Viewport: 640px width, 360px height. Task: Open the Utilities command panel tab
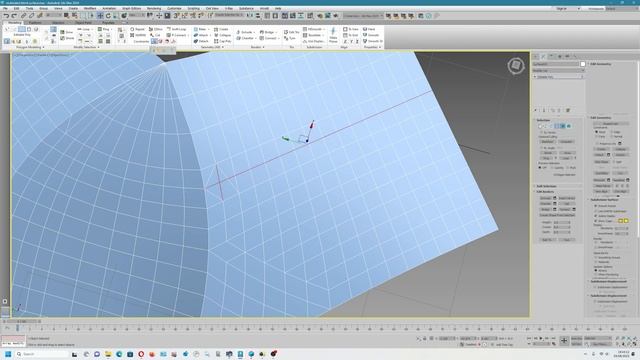[575, 56]
